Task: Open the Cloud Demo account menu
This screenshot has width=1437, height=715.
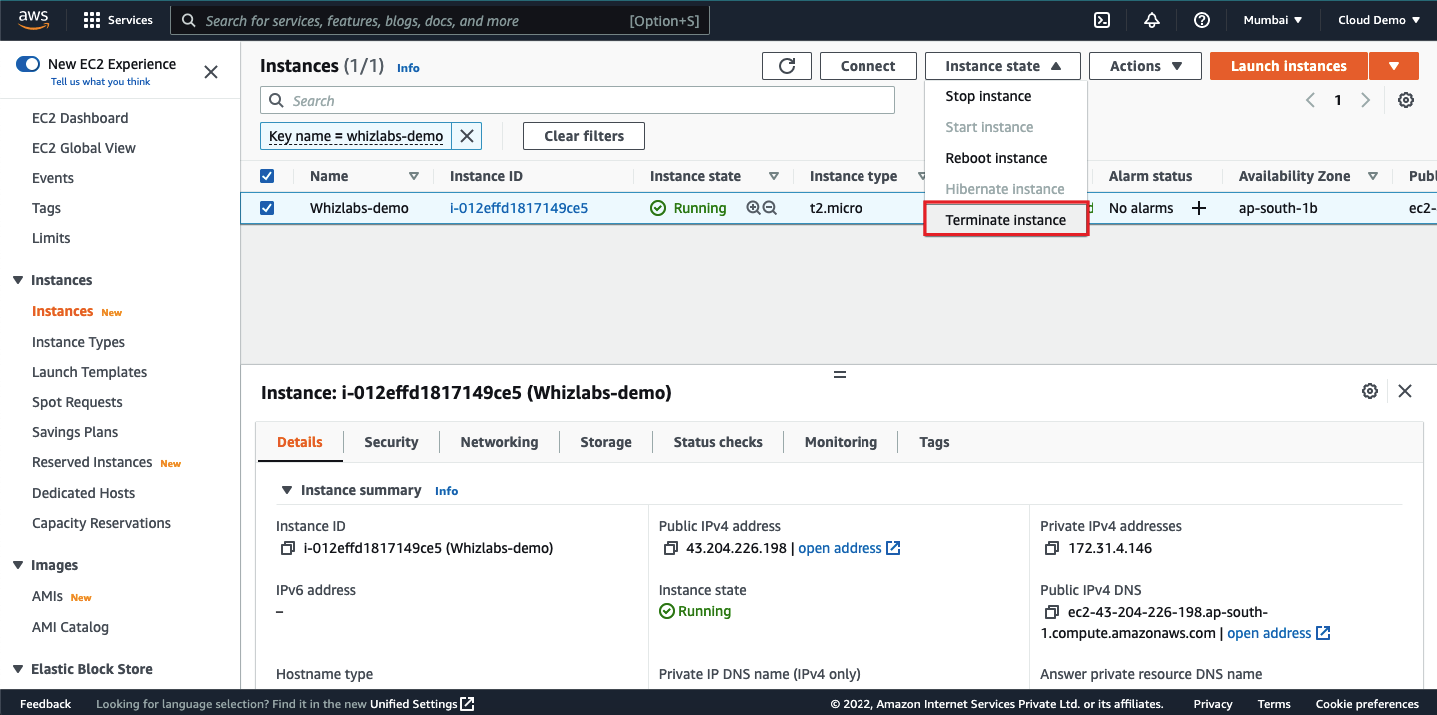Action: [x=1379, y=20]
